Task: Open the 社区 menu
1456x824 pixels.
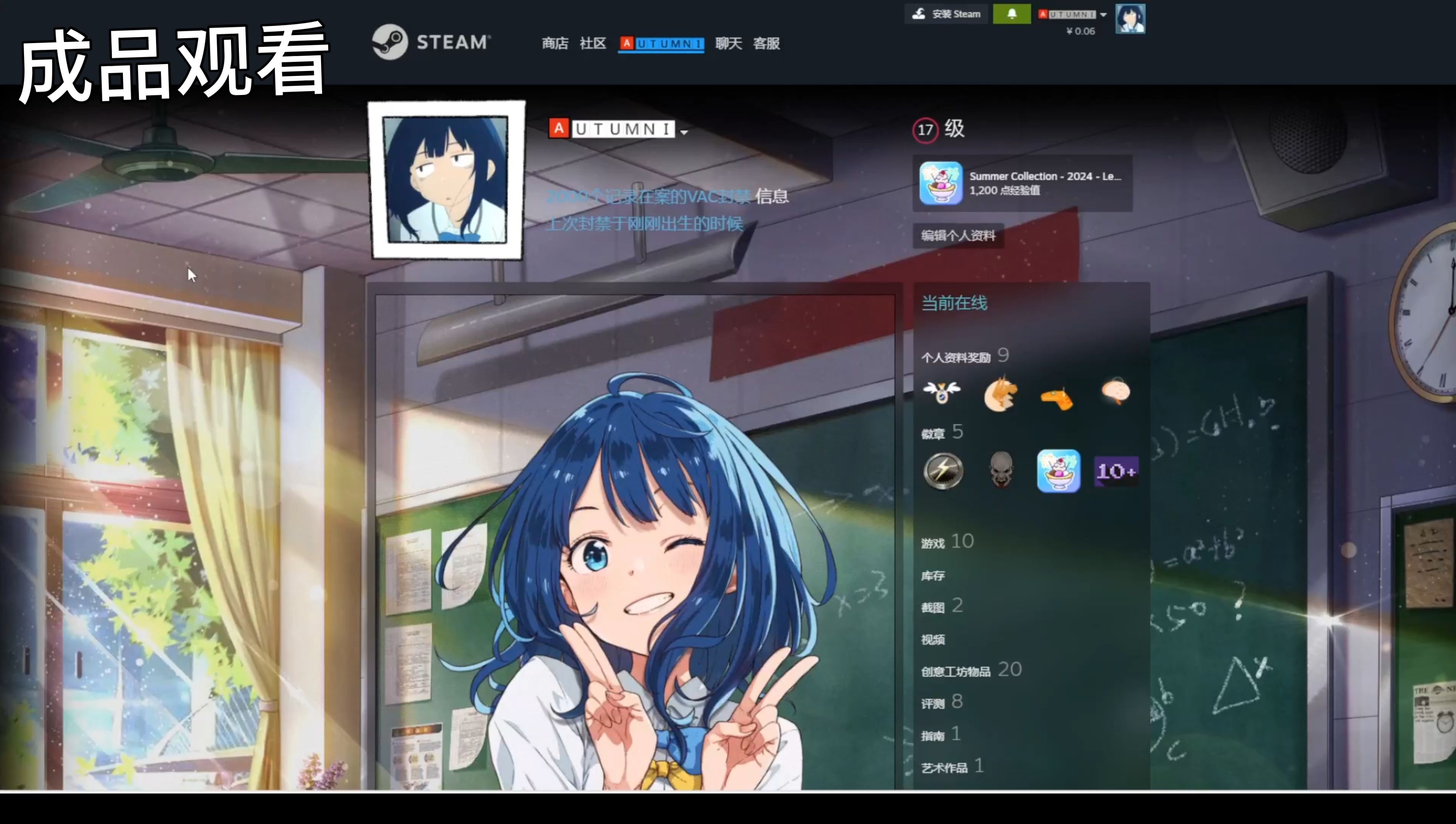Action: click(x=593, y=43)
